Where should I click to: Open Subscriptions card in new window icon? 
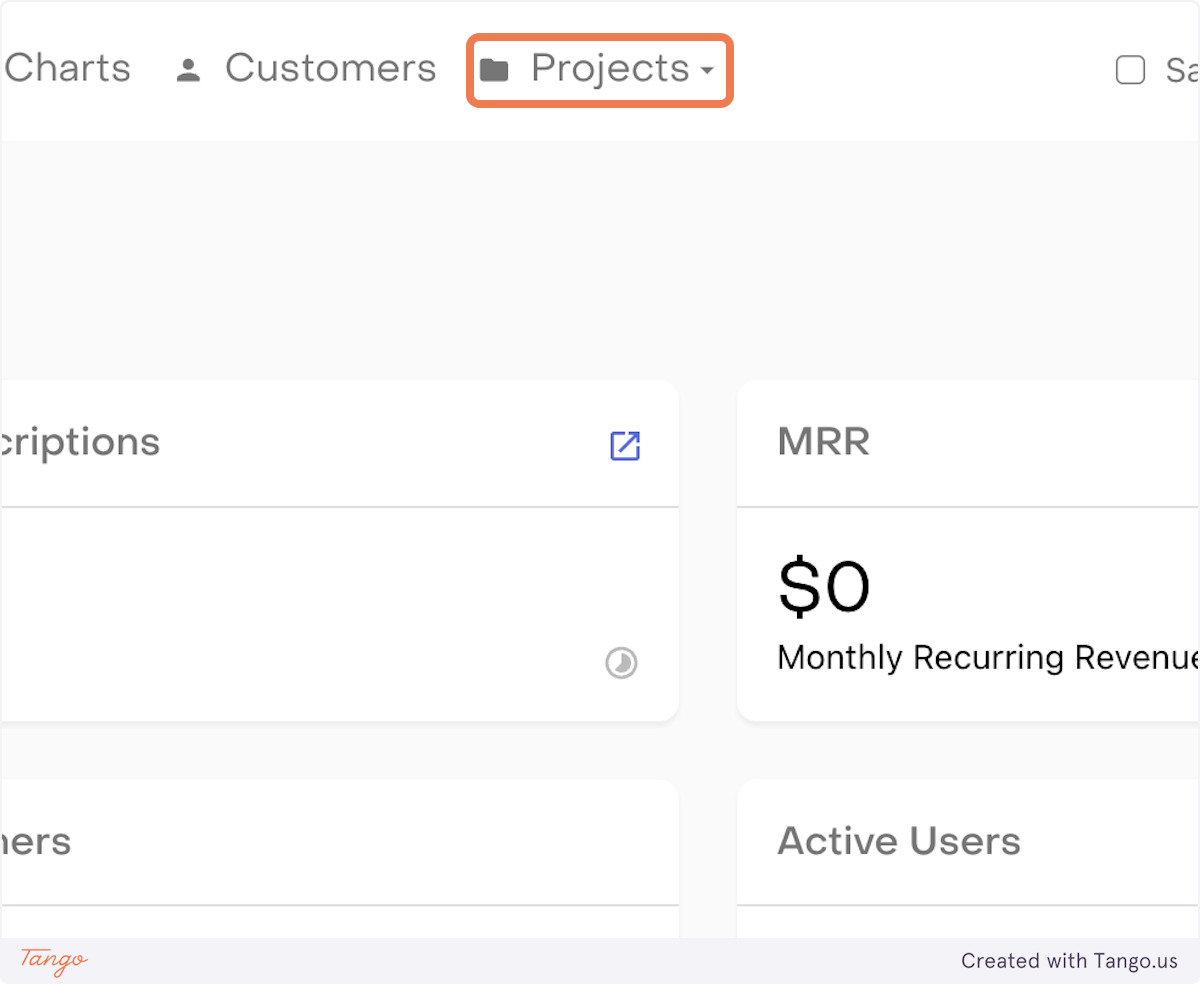coord(625,446)
